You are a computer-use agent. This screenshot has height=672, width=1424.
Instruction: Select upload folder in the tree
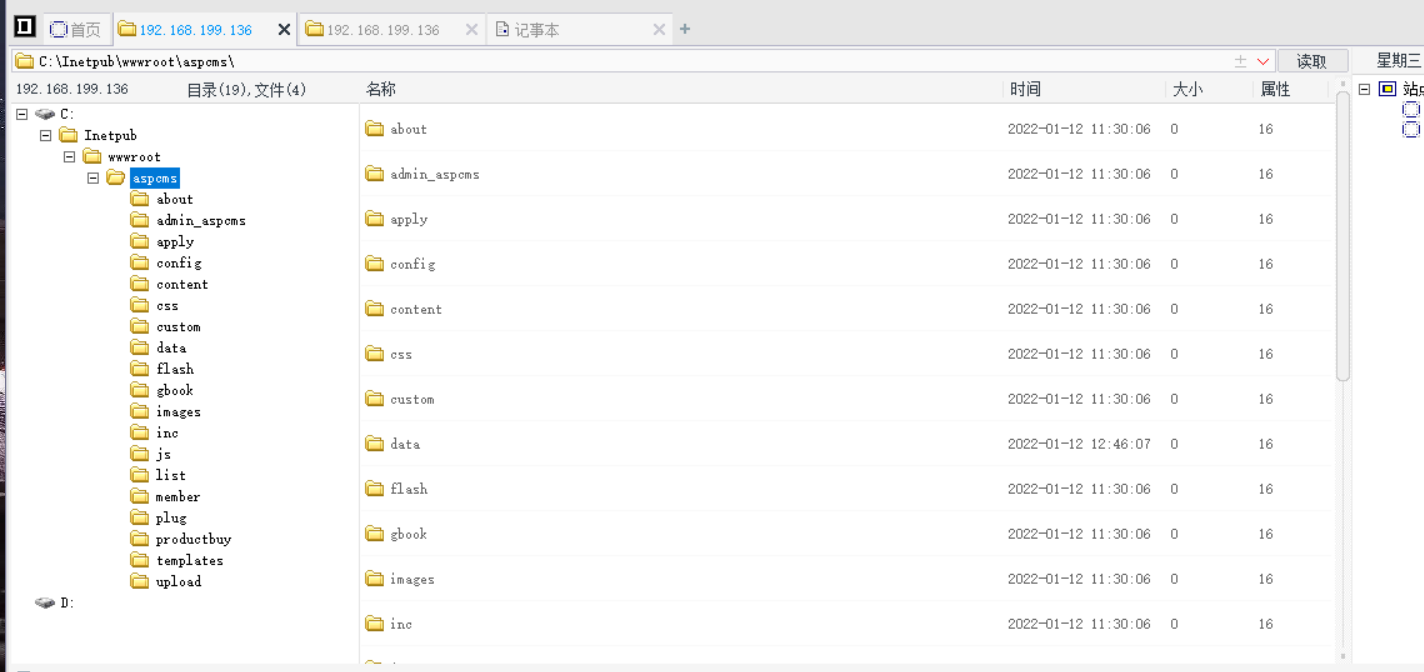[166, 582]
